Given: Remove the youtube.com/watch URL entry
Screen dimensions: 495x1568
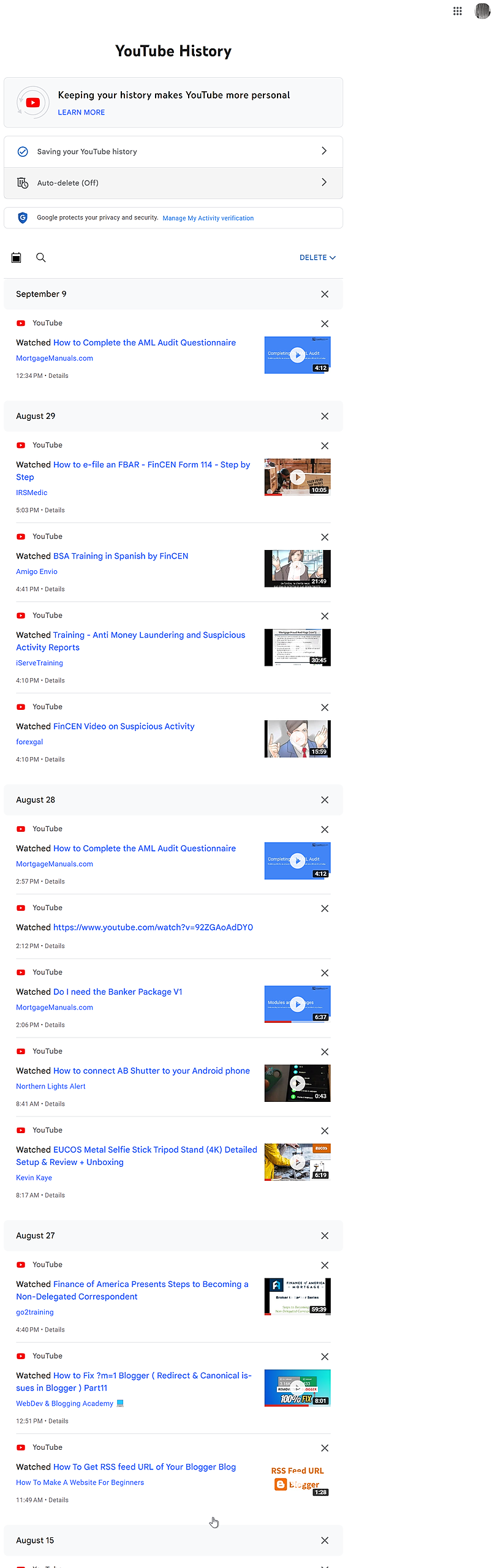Looking at the screenshot, I should [325, 908].
